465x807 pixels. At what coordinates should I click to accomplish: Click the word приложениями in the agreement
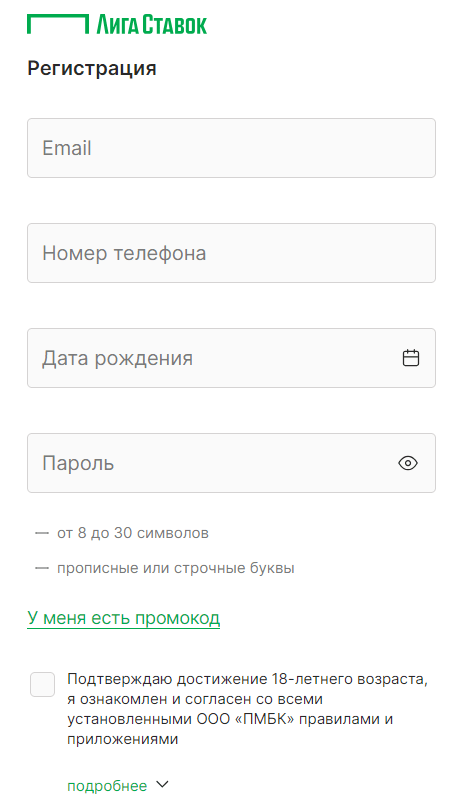coord(123,740)
